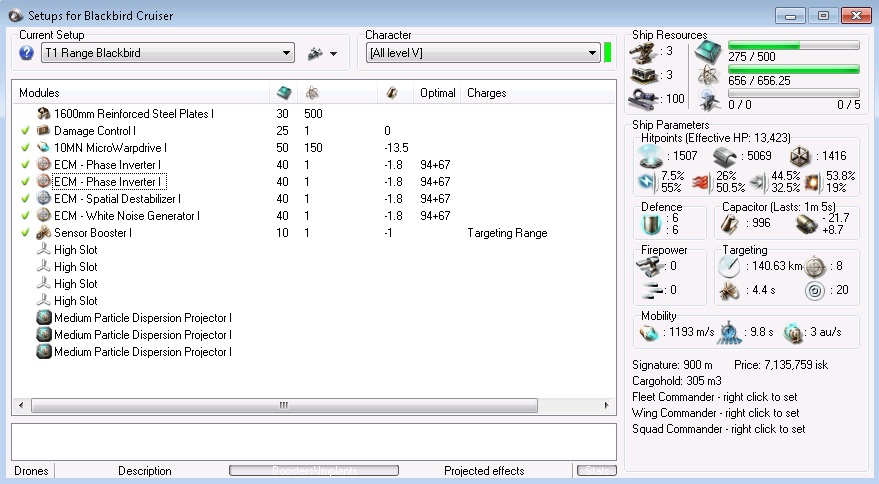Click the horizontal scrollbar thumb in module list

[284, 405]
